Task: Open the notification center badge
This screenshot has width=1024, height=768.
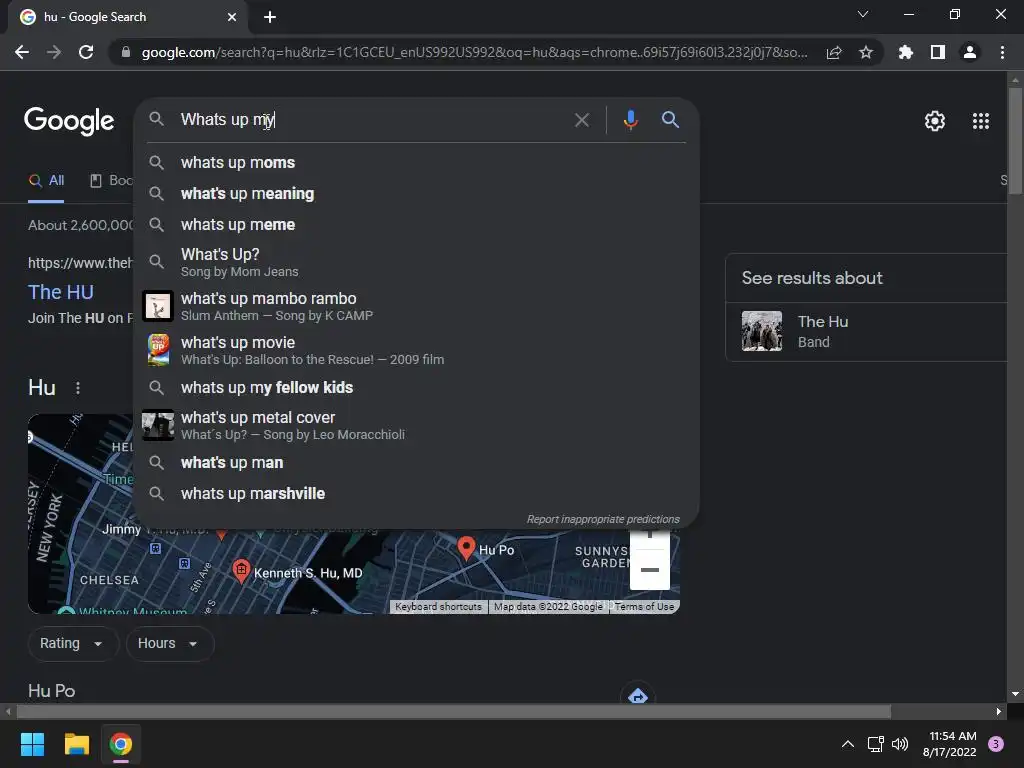Action: 996,744
